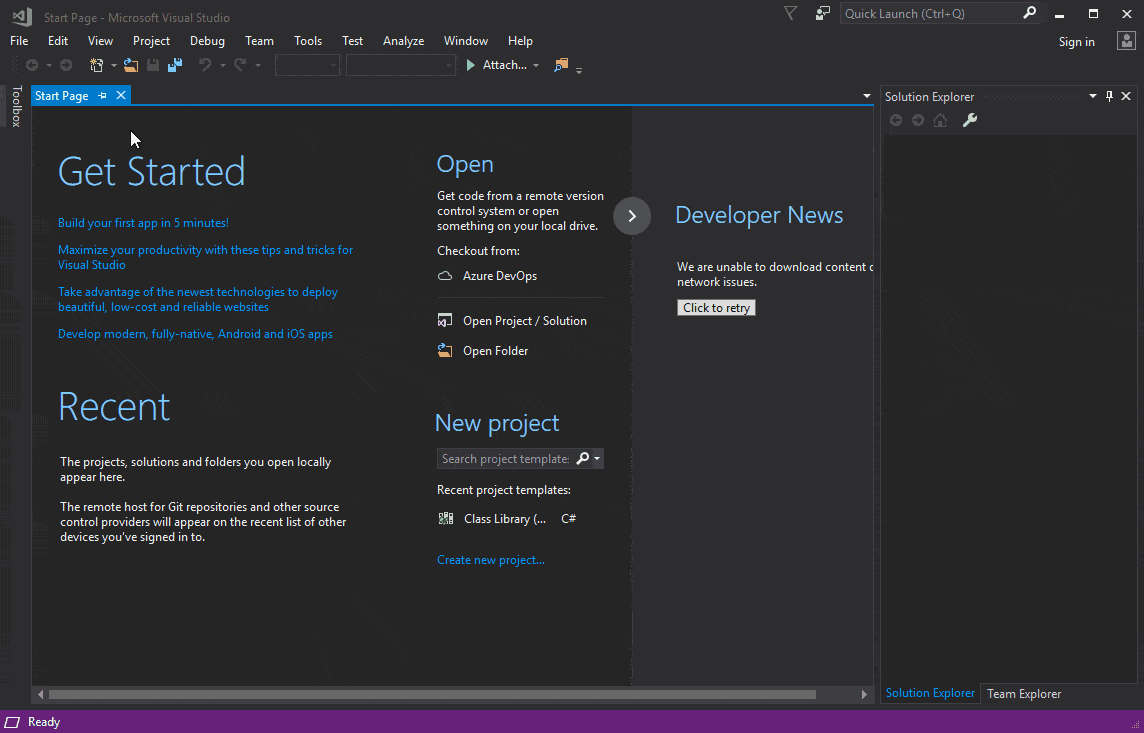This screenshot has height=733, width=1144.
Task: Click the Start Page horizontal scrollbar thumb
Action: [432, 694]
